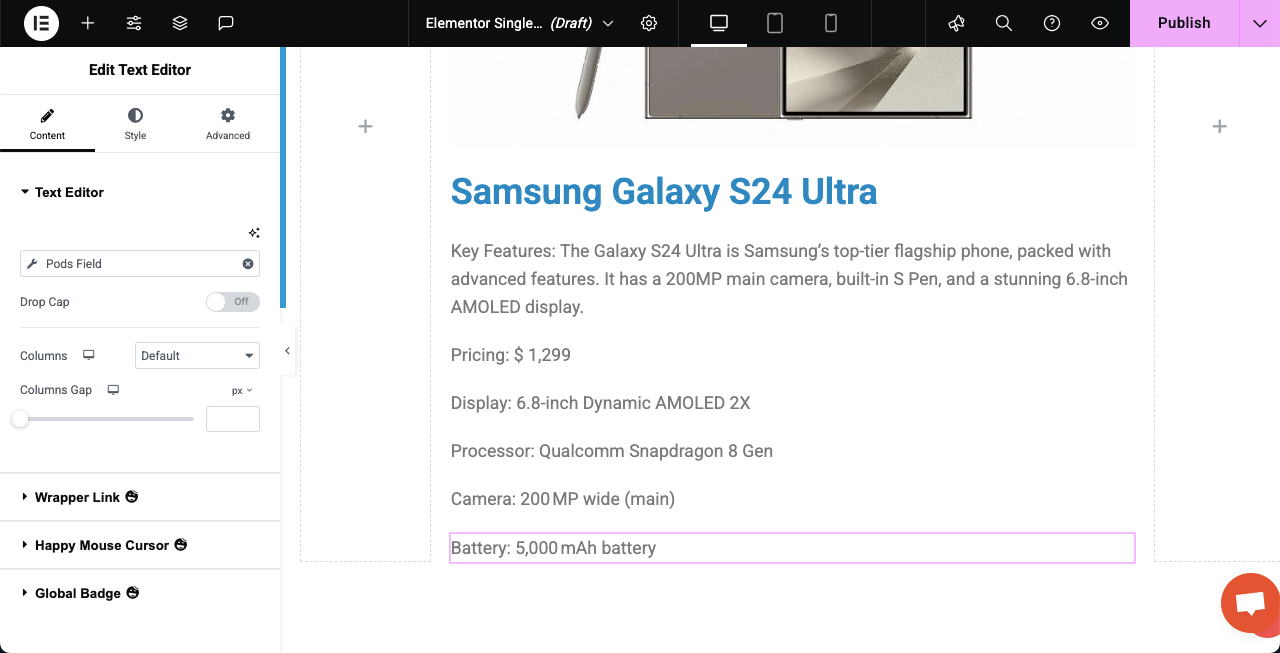Click responsive monitor icon beside Columns
This screenshot has width=1280, height=653.
click(x=89, y=355)
